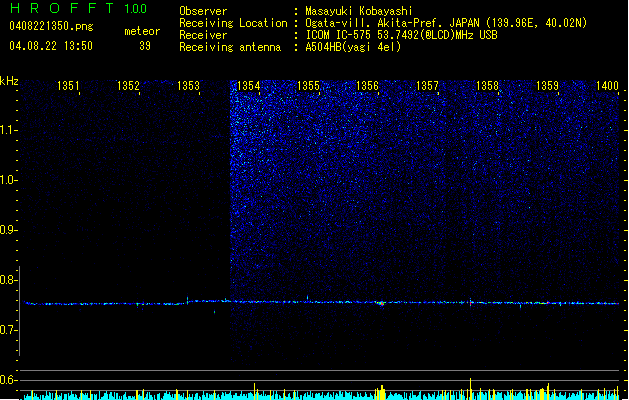
Task: Click observer name Masayuki Kobayashi
Action: tap(359, 11)
